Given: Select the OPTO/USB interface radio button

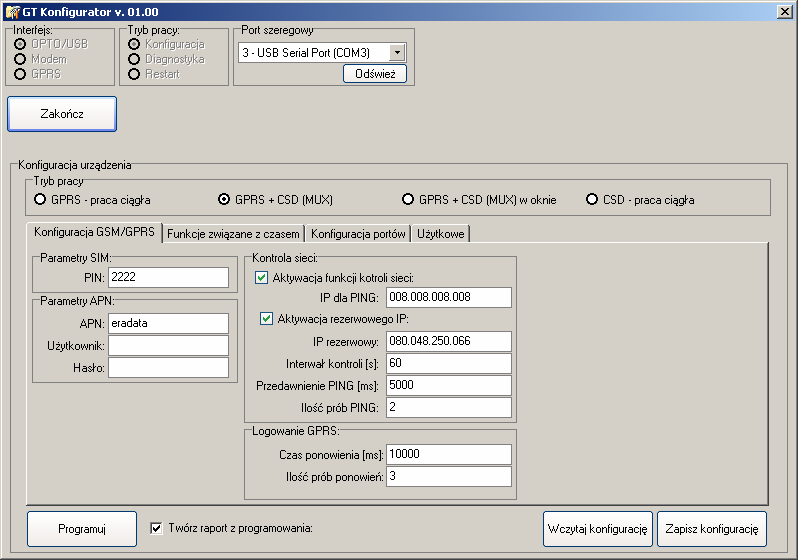Looking at the screenshot, I should click(20, 44).
